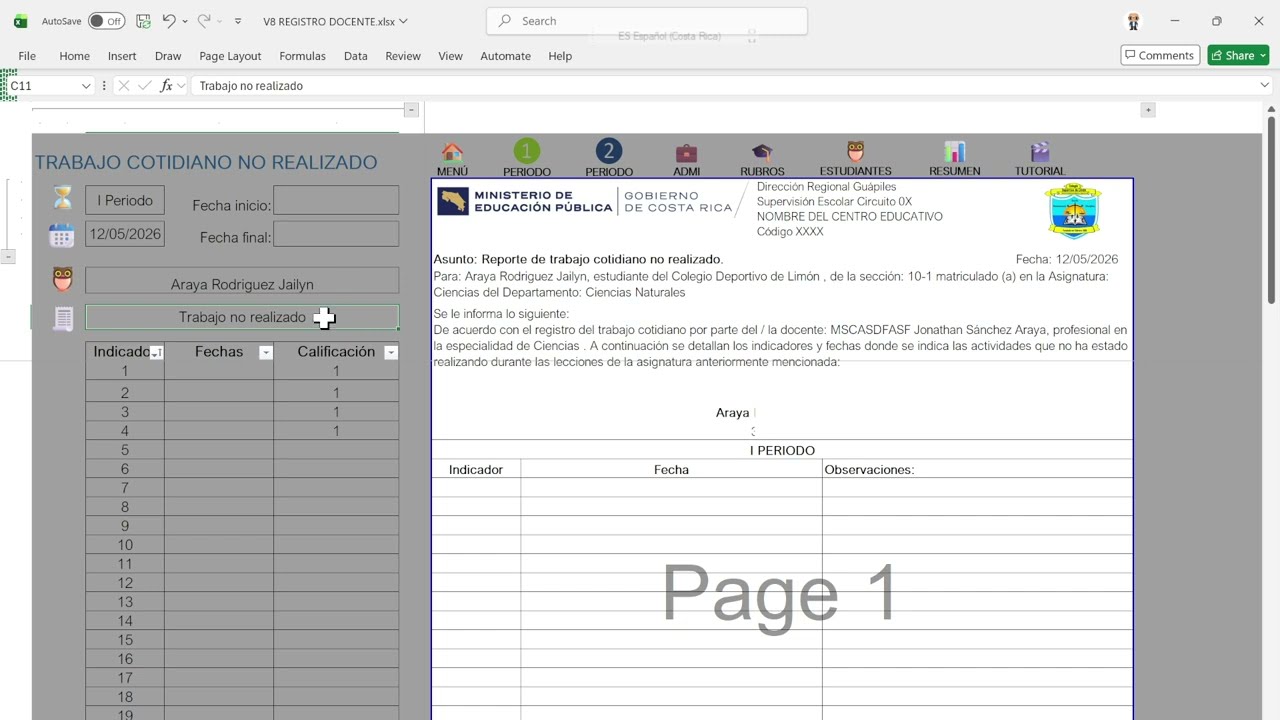The width and height of the screenshot is (1280, 720).
Task: Undo the last action
Action: coord(169,21)
